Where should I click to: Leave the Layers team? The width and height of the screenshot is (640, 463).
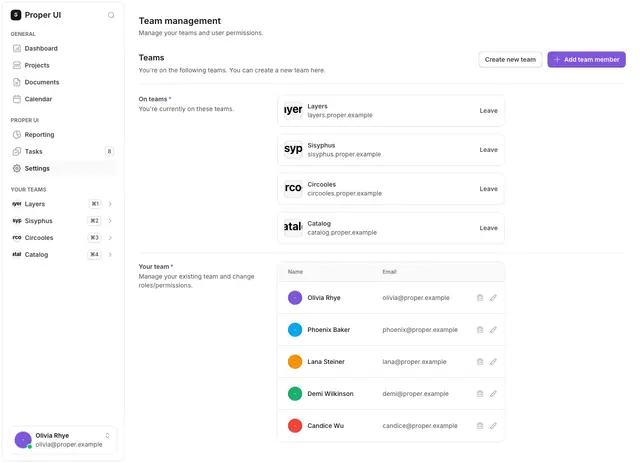489,111
